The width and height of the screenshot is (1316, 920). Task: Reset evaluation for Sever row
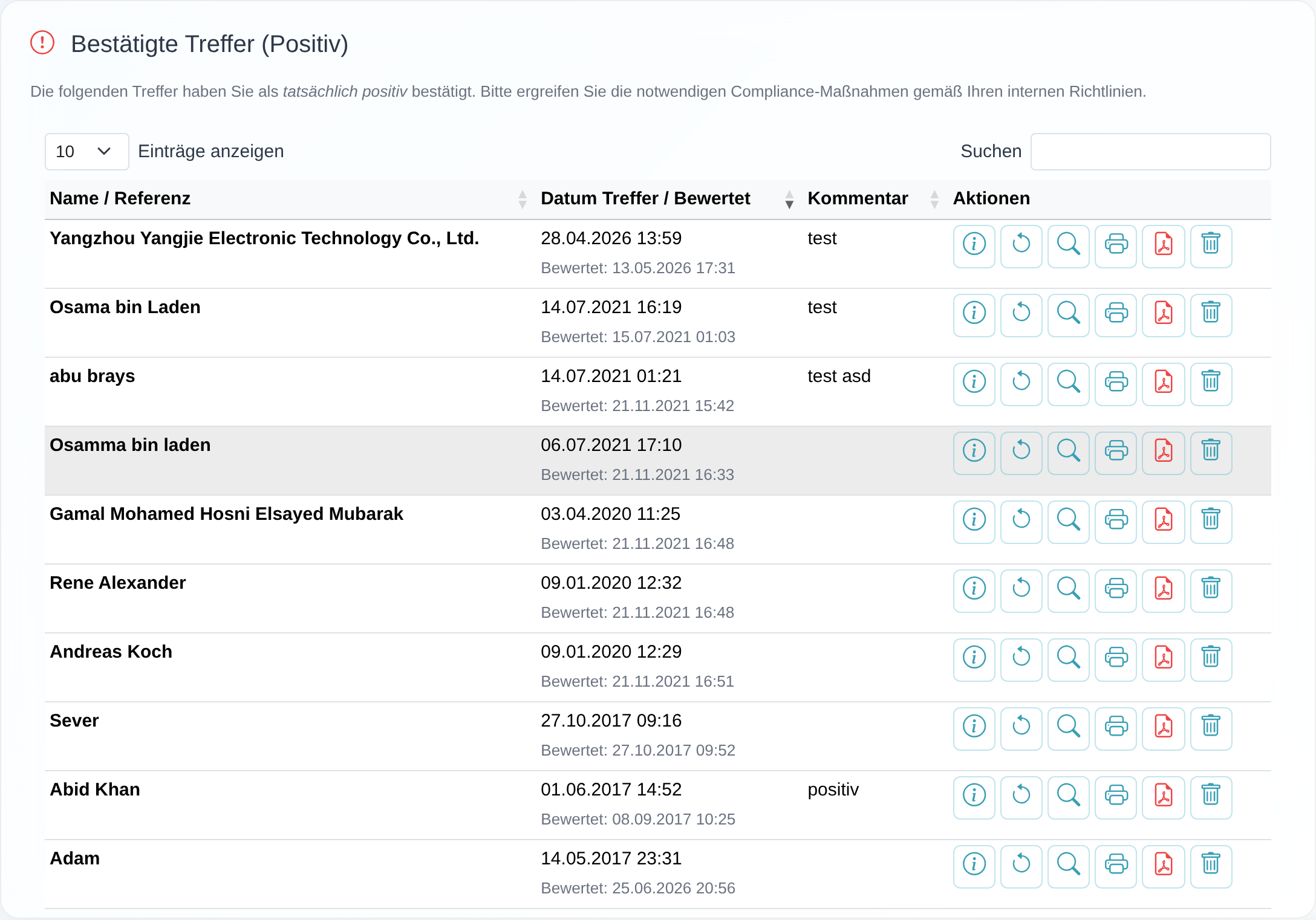(1021, 728)
